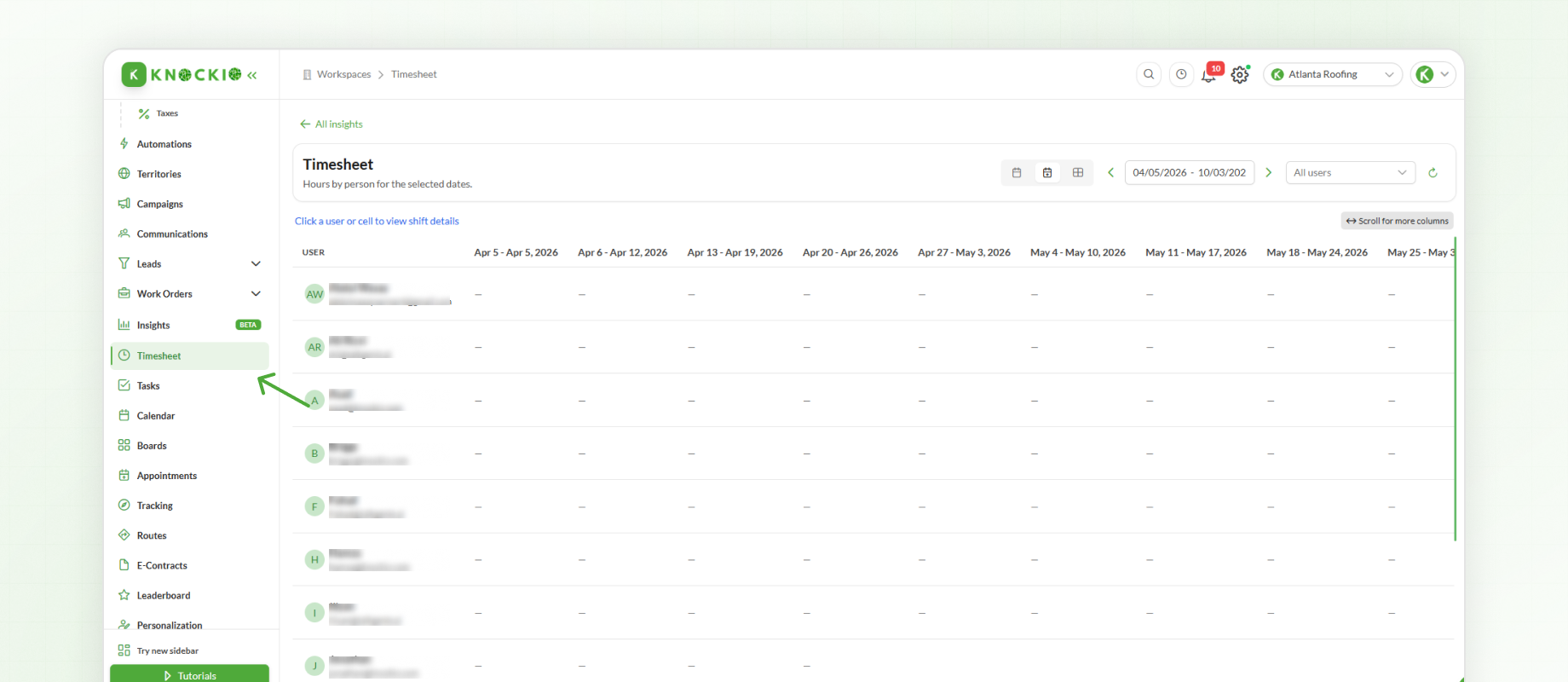Screen dimensions: 1568x682
Task: Click the AW user avatar
Action: [314, 294]
